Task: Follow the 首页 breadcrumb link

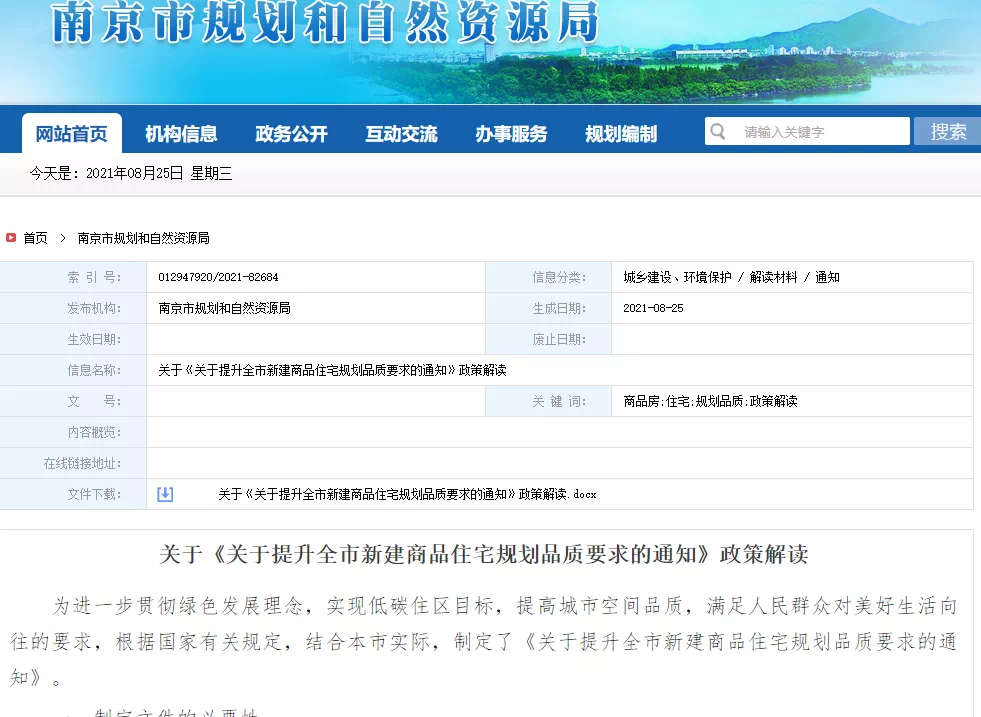Action: point(36,238)
